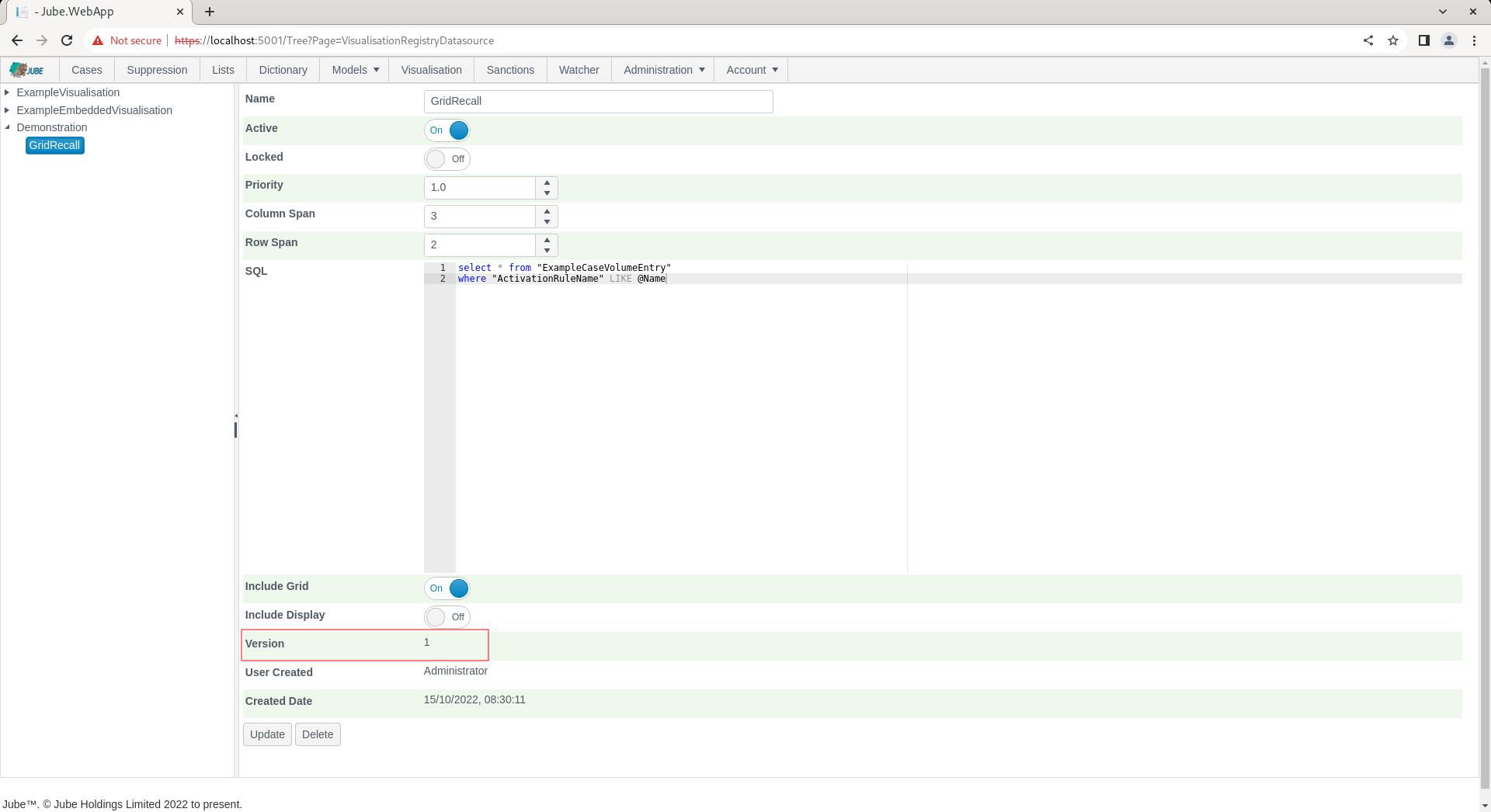
Task: Click the Update button
Action: point(267,734)
